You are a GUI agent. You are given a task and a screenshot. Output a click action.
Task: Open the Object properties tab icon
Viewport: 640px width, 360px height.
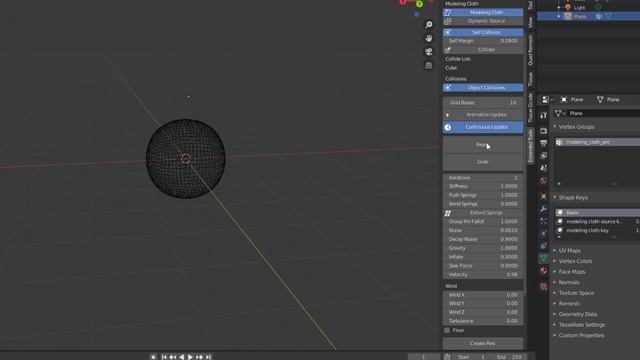click(543, 196)
